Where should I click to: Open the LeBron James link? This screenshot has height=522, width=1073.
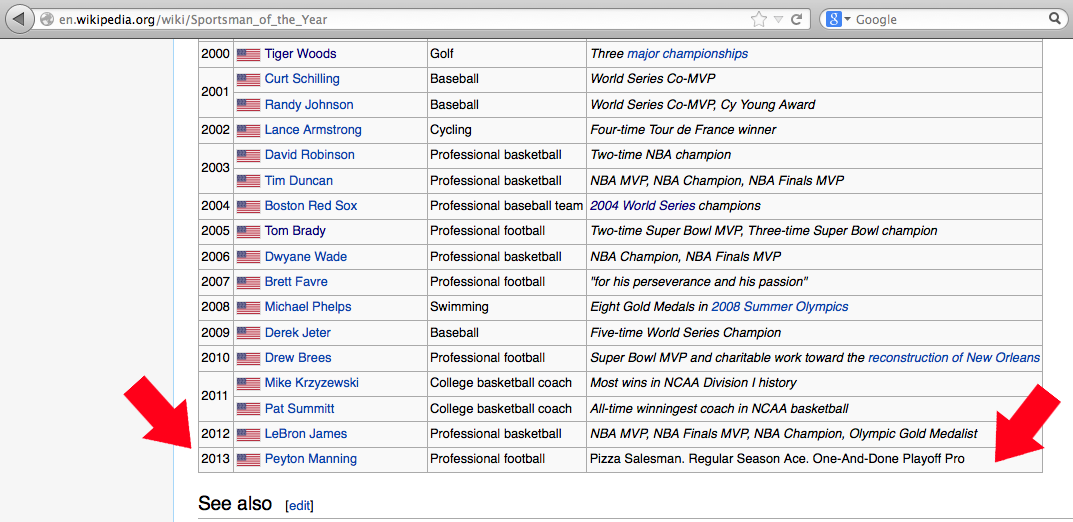[306, 433]
